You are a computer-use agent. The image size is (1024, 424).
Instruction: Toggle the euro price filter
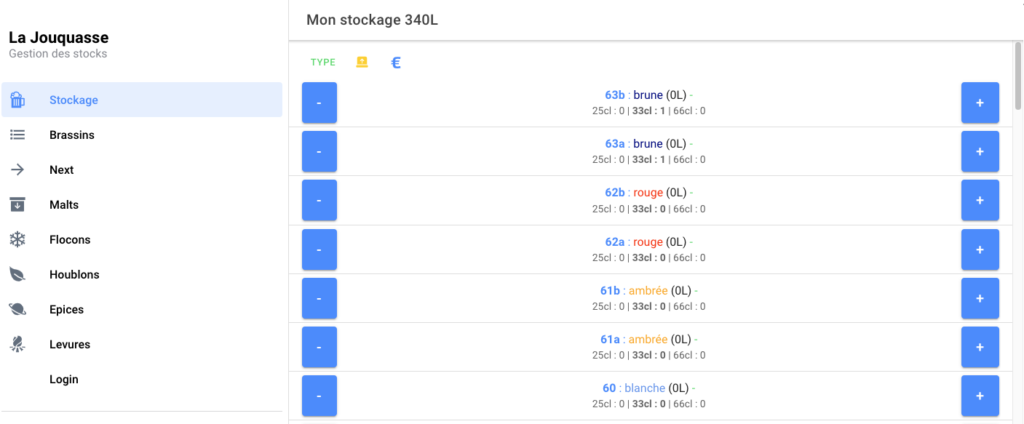click(x=396, y=63)
